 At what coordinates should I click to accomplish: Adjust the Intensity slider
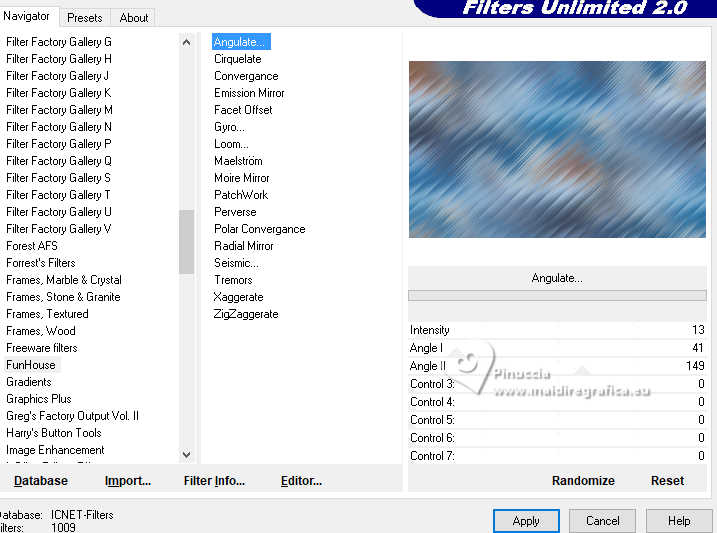point(557,330)
